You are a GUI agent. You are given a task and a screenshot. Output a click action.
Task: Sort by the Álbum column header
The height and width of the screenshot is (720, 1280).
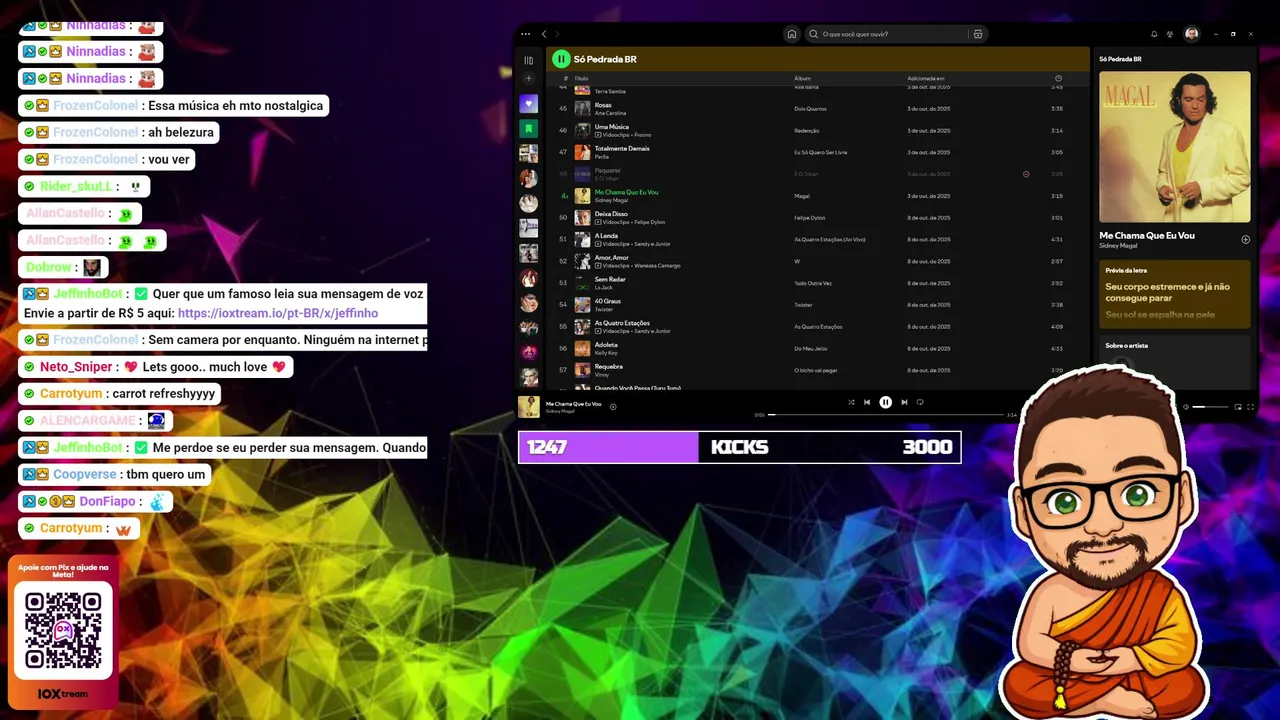802,78
